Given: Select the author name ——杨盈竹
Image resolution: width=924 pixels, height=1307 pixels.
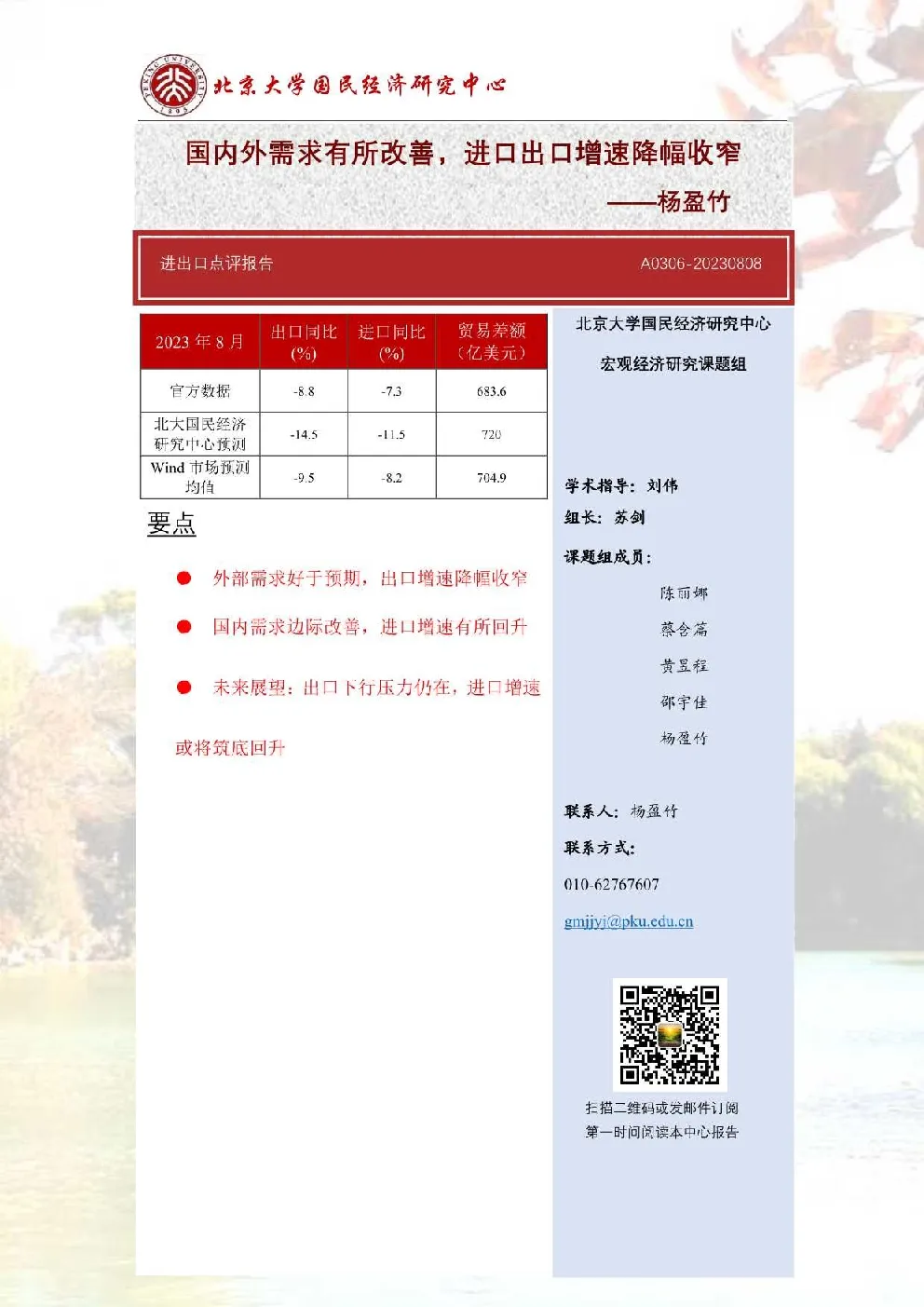Looking at the screenshot, I should (x=669, y=201).
